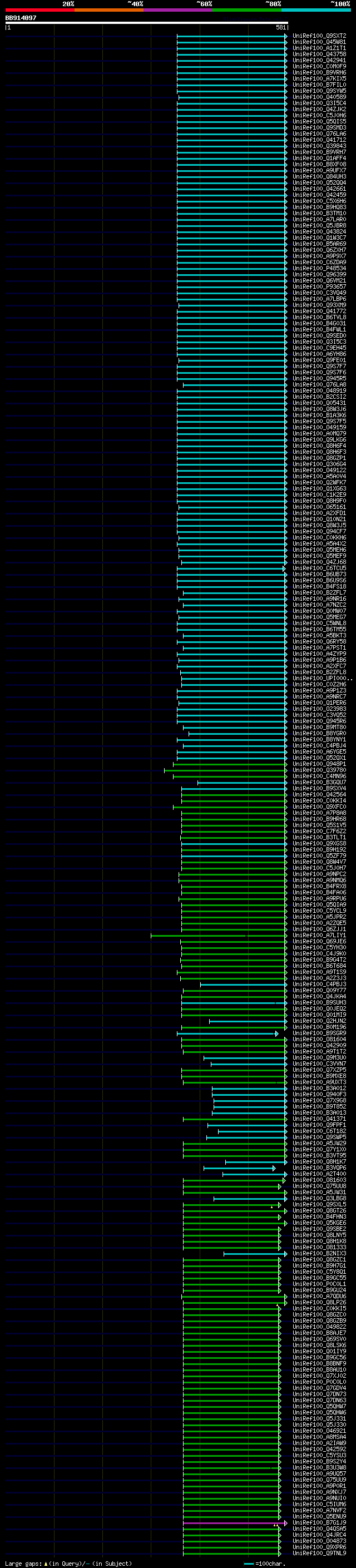Select the hit UniRef100_B9MT80
The height and width of the screenshot is (1568, 356).
[x=319, y=727]
